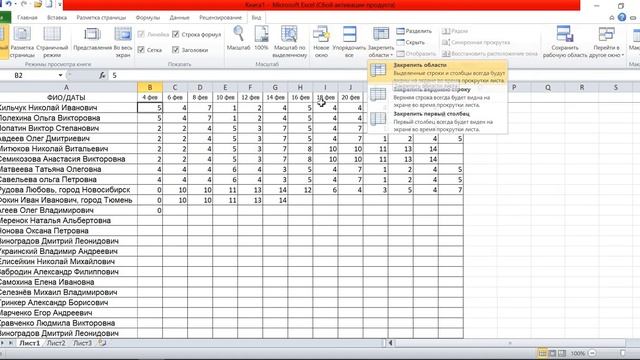
Task: Click the Name Box showing B2
Action: coord(29,76)
